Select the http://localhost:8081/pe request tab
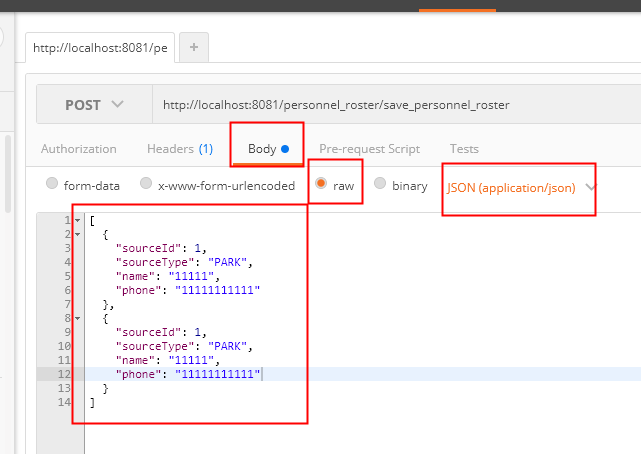This screenshot has height=454, width=641. coord(100,48)
